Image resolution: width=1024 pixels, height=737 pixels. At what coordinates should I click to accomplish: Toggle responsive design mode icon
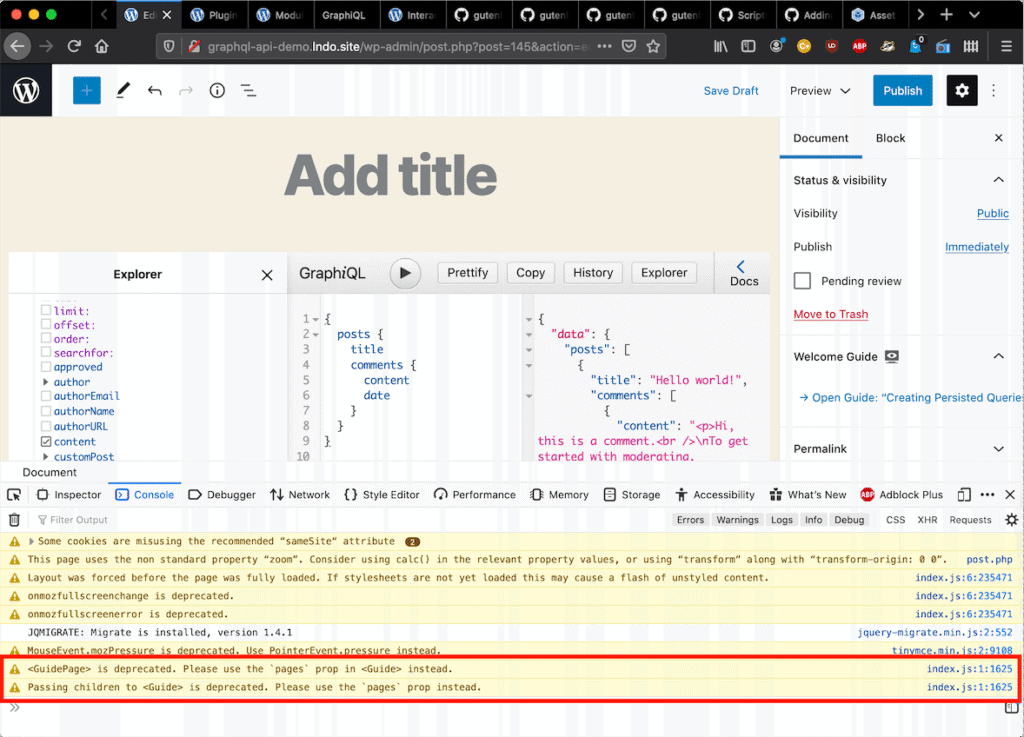(x=964, y=495)
